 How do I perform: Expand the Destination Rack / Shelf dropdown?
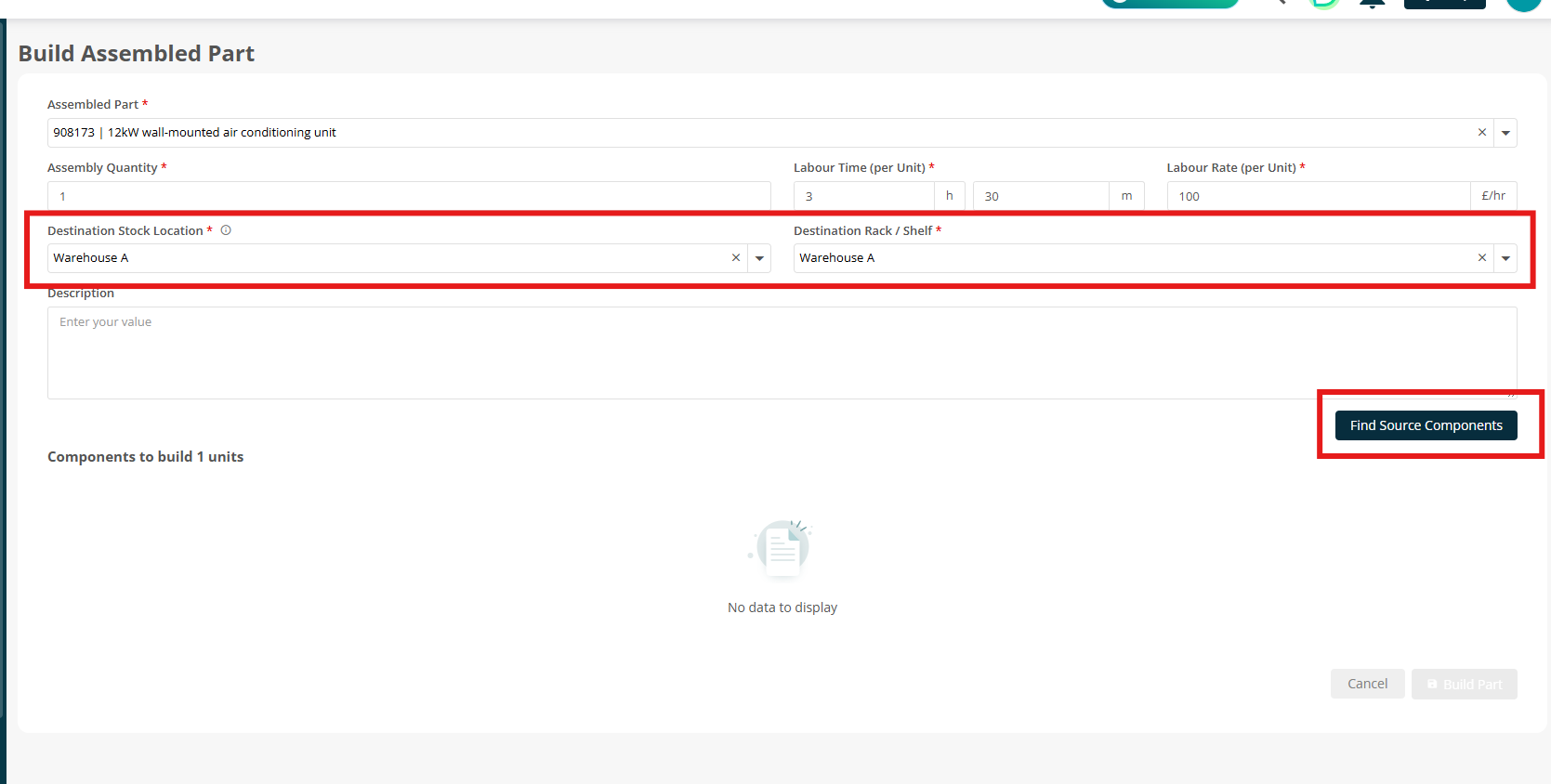coord(1505,258)
